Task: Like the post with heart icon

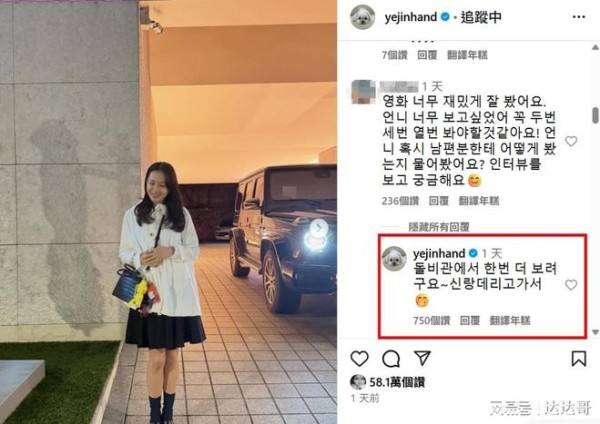Action: click(359, 359)
